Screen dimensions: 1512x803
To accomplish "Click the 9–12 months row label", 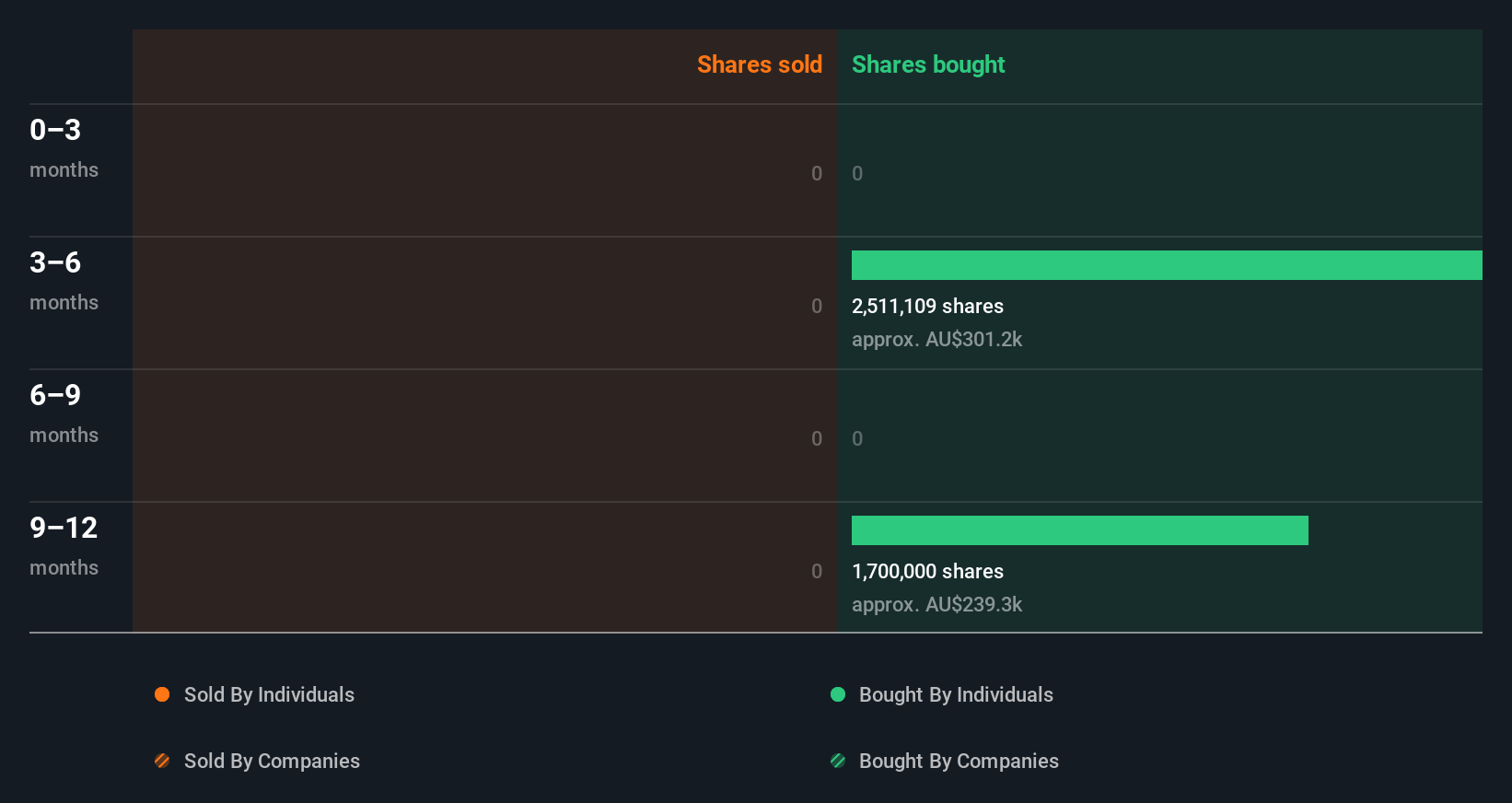I will [64, 545].
